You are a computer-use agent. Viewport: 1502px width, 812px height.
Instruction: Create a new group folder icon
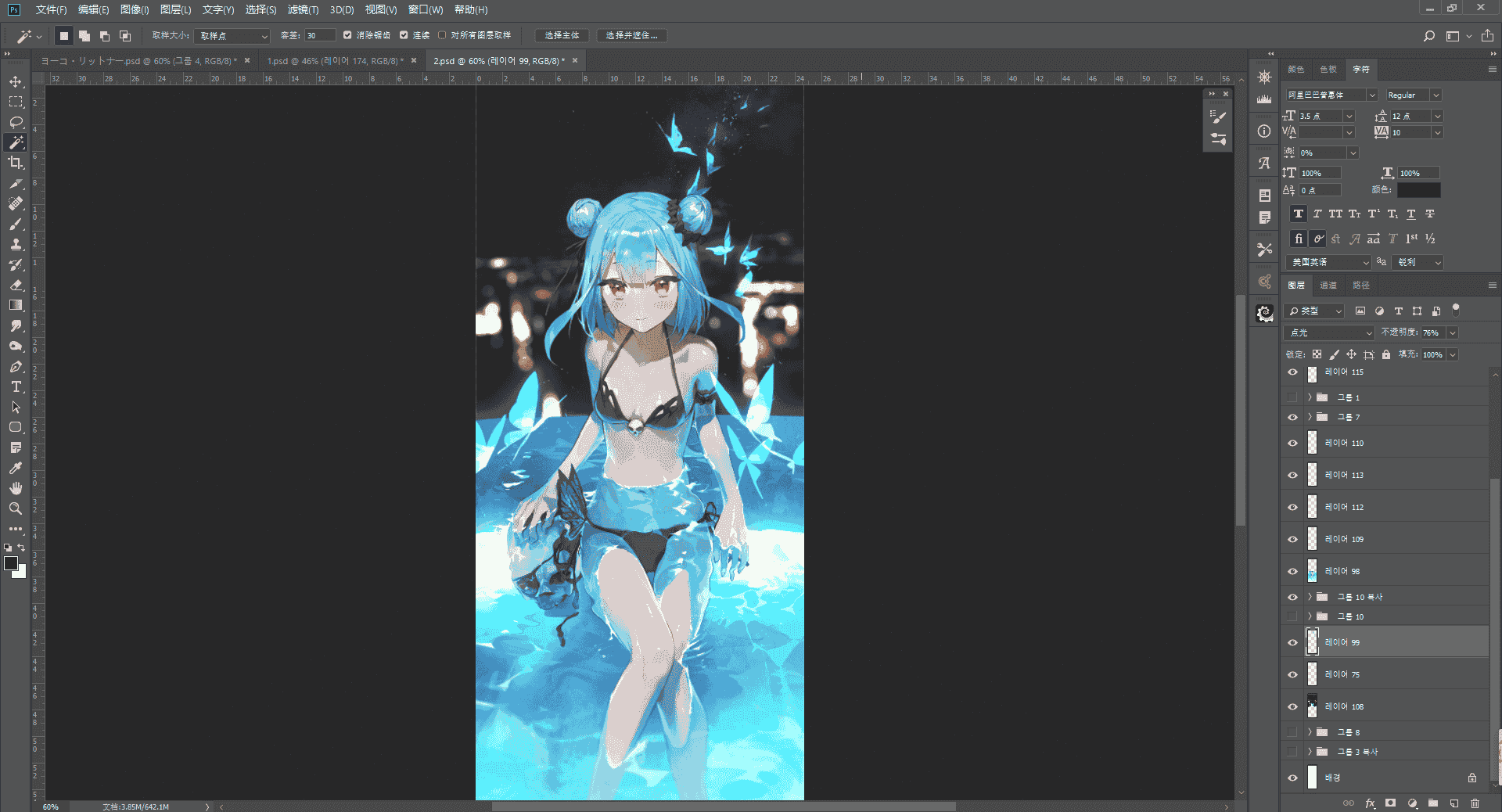click(x=1433, y=803)
